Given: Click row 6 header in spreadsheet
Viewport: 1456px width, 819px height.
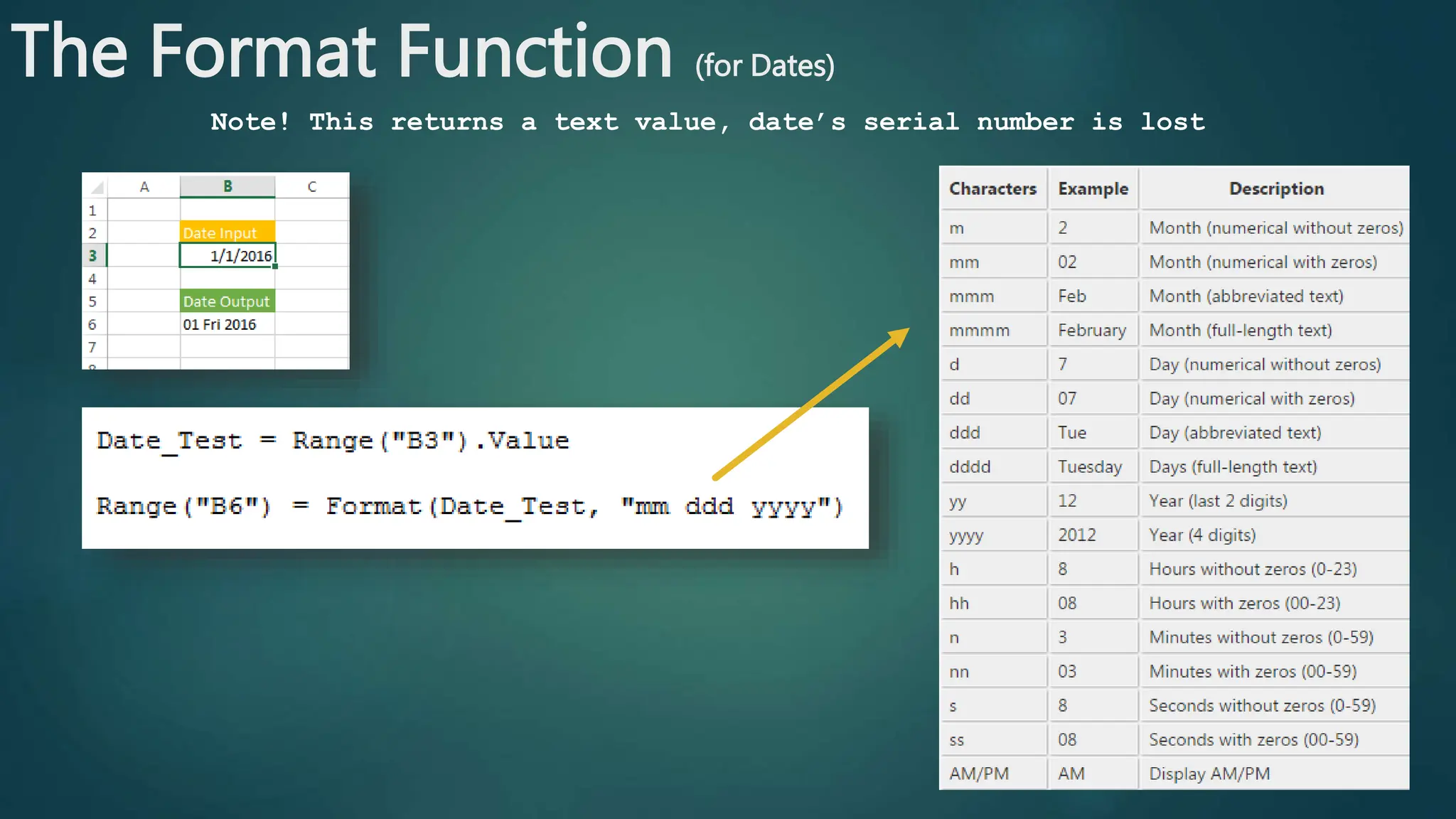Looking at the screenshot, I should tap(93, 324).
